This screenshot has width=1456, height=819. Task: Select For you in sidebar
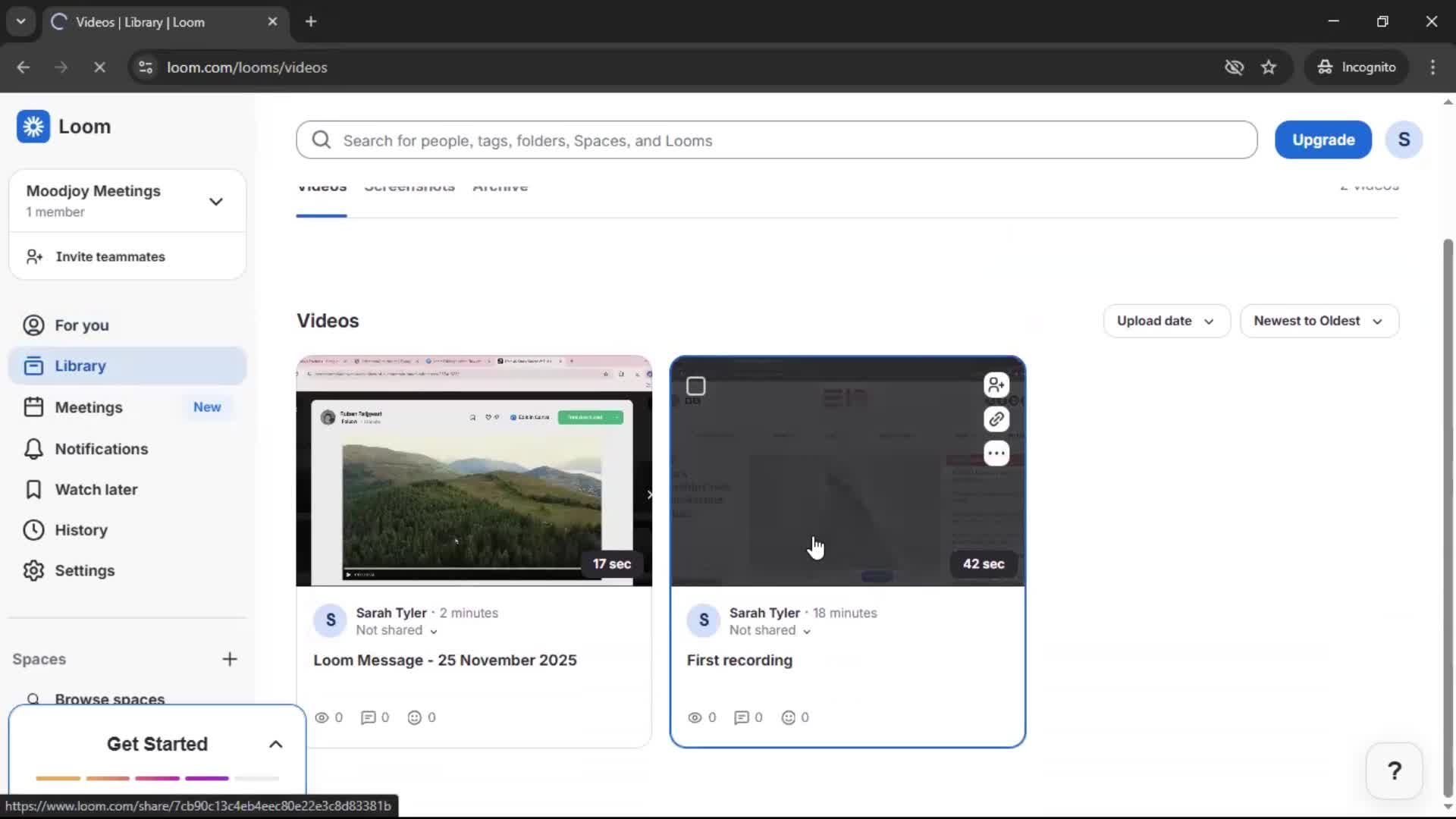(81, 325)
